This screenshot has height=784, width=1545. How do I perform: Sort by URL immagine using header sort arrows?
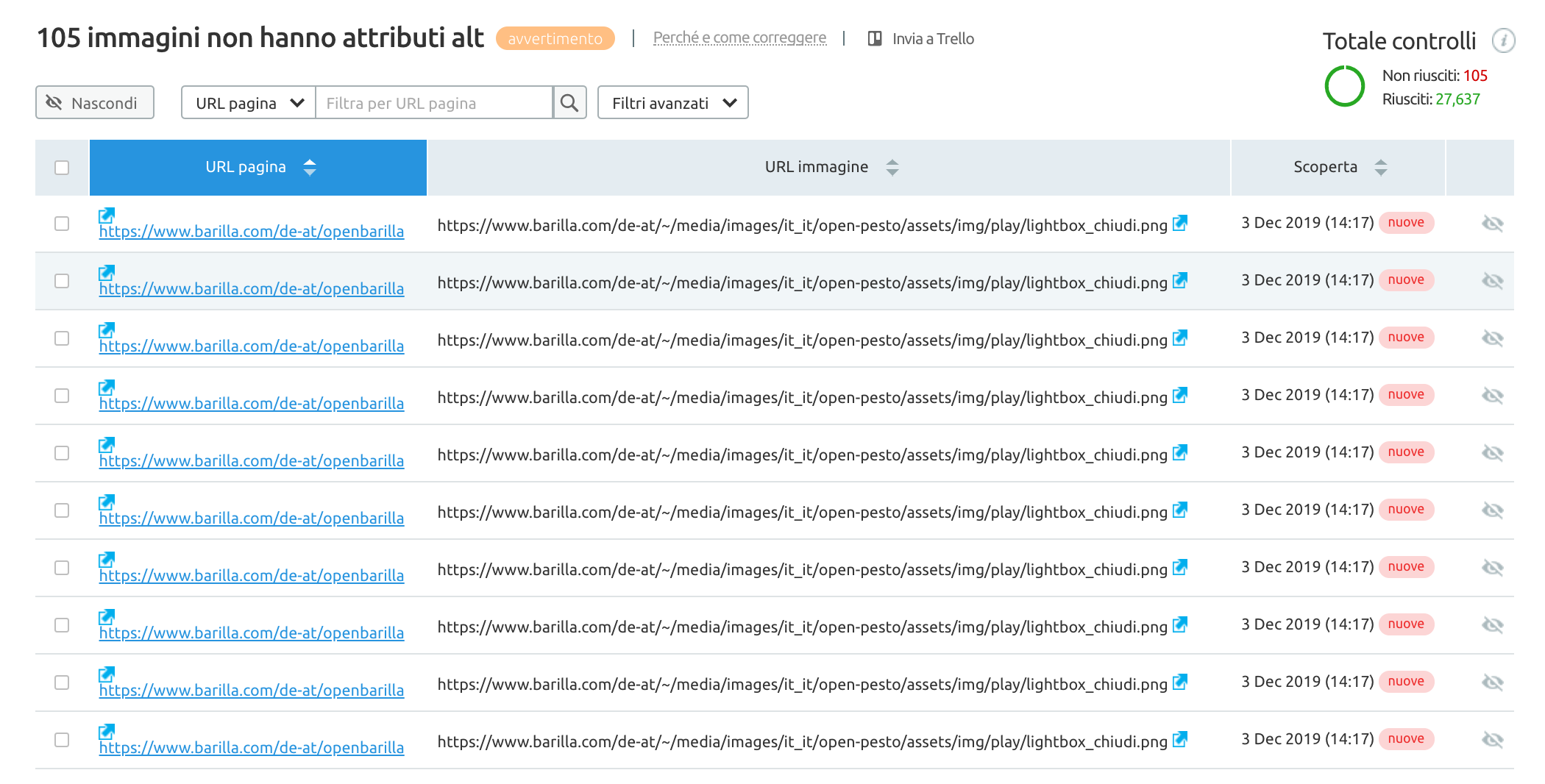[892, 168]
